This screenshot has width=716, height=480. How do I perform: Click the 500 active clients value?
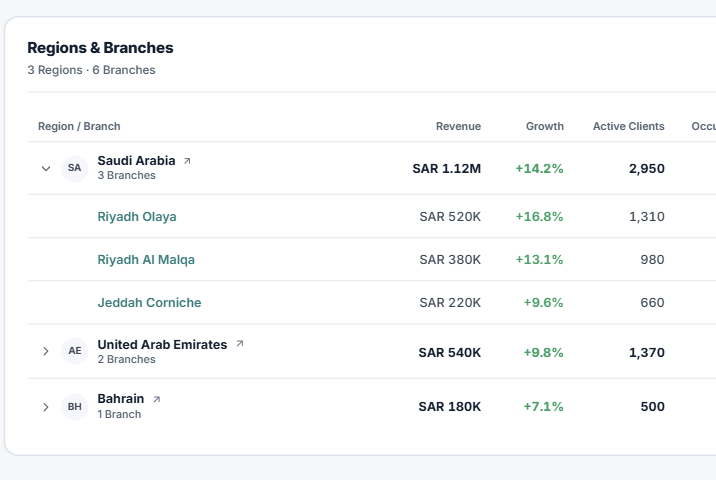coord(653,406)
